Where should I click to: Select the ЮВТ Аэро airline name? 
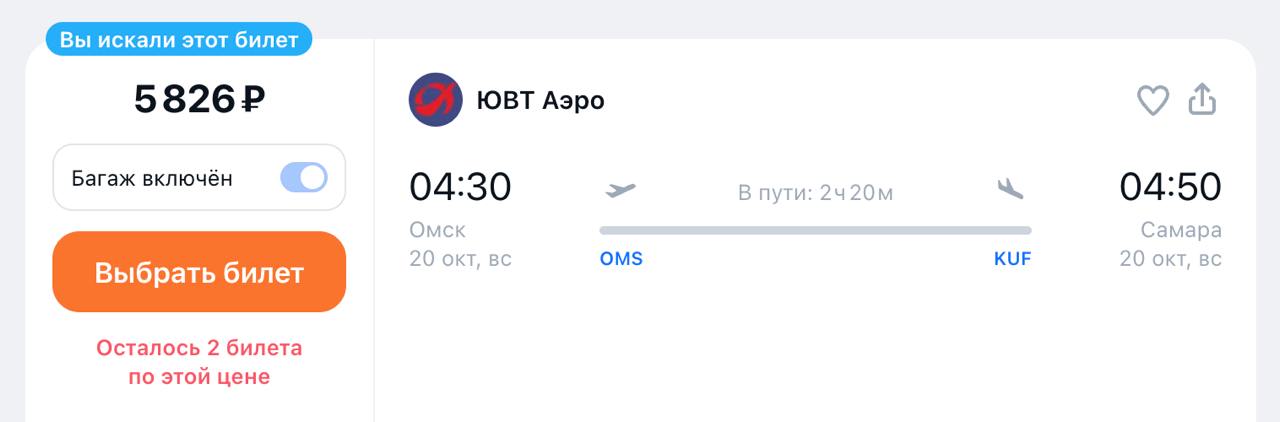click(541, 101)
